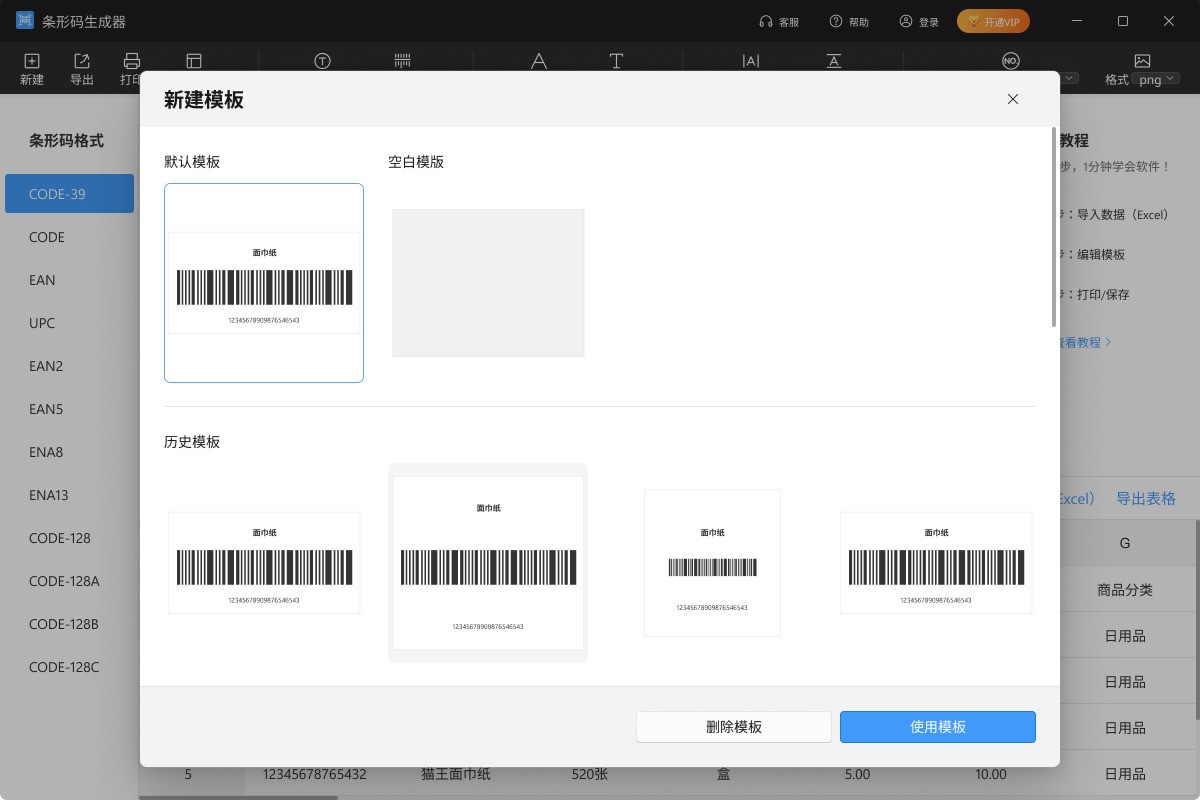Click the 看教程 tutorial link
Image resolution: width=1200 pixels, height=800 pixels.
(x=1085, y=342)
